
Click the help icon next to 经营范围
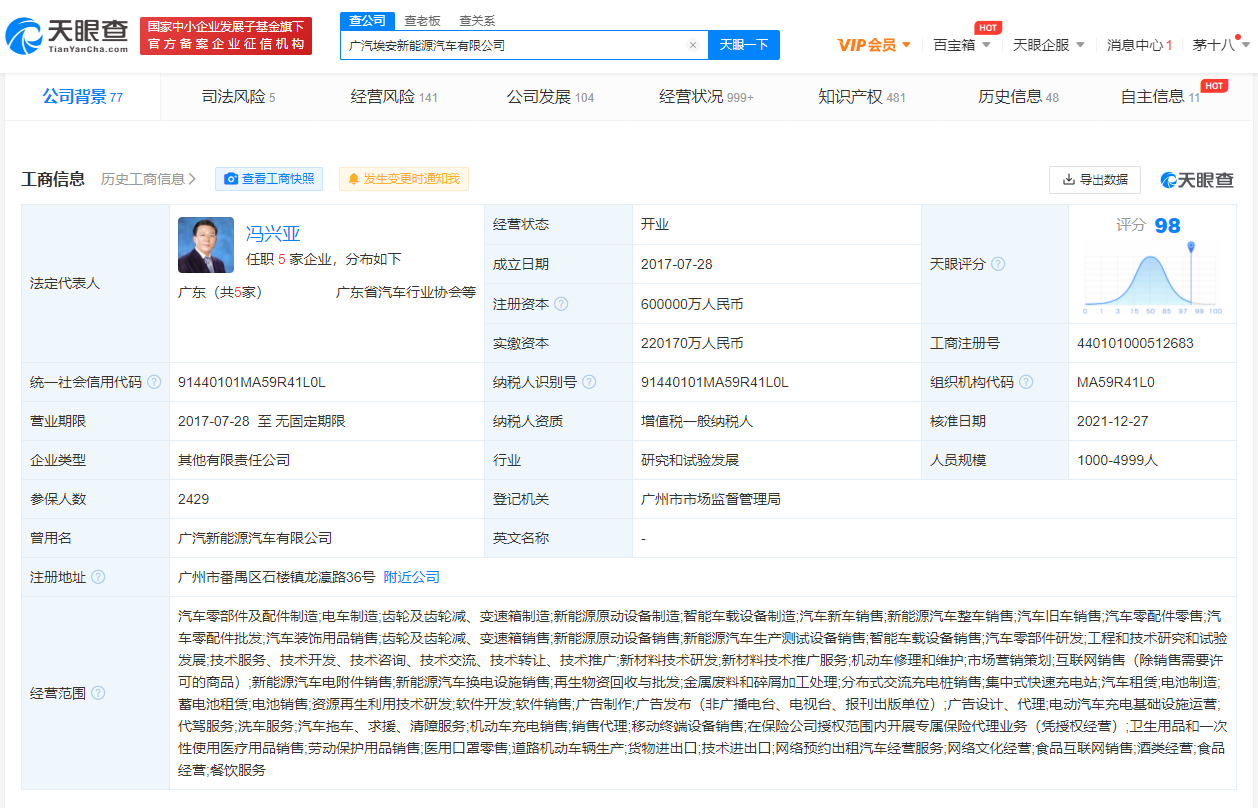(x=98, y=693)
